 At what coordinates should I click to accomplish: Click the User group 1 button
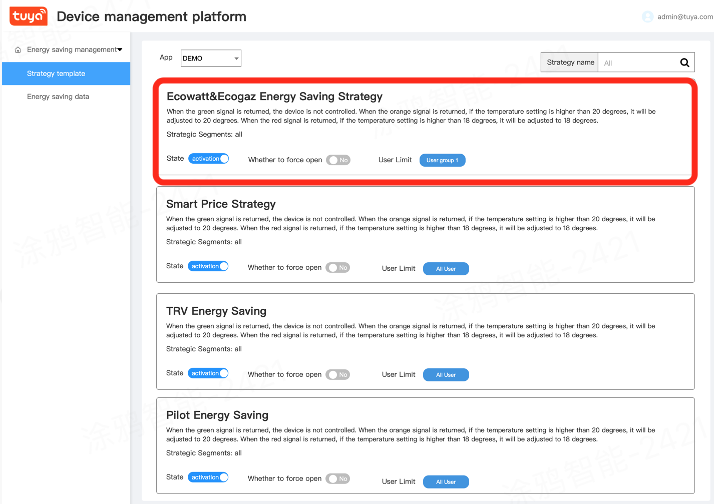click(442, 160)
